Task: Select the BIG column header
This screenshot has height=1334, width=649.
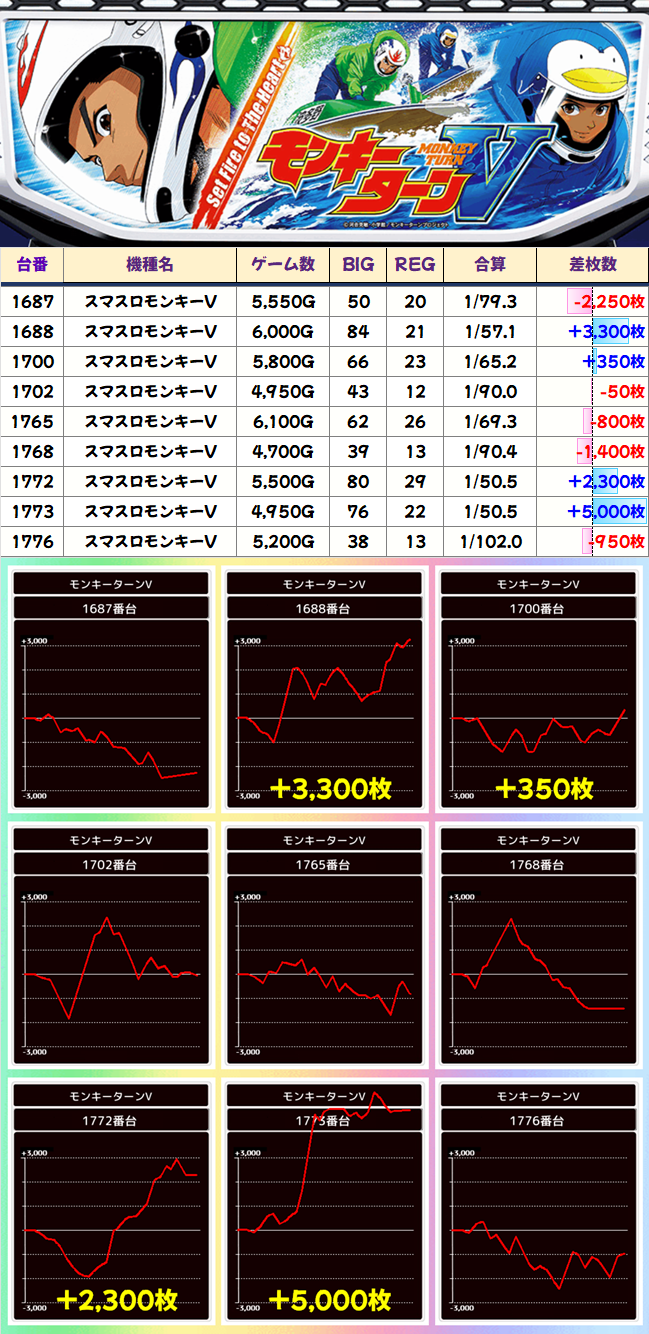Action: (358, 264)
